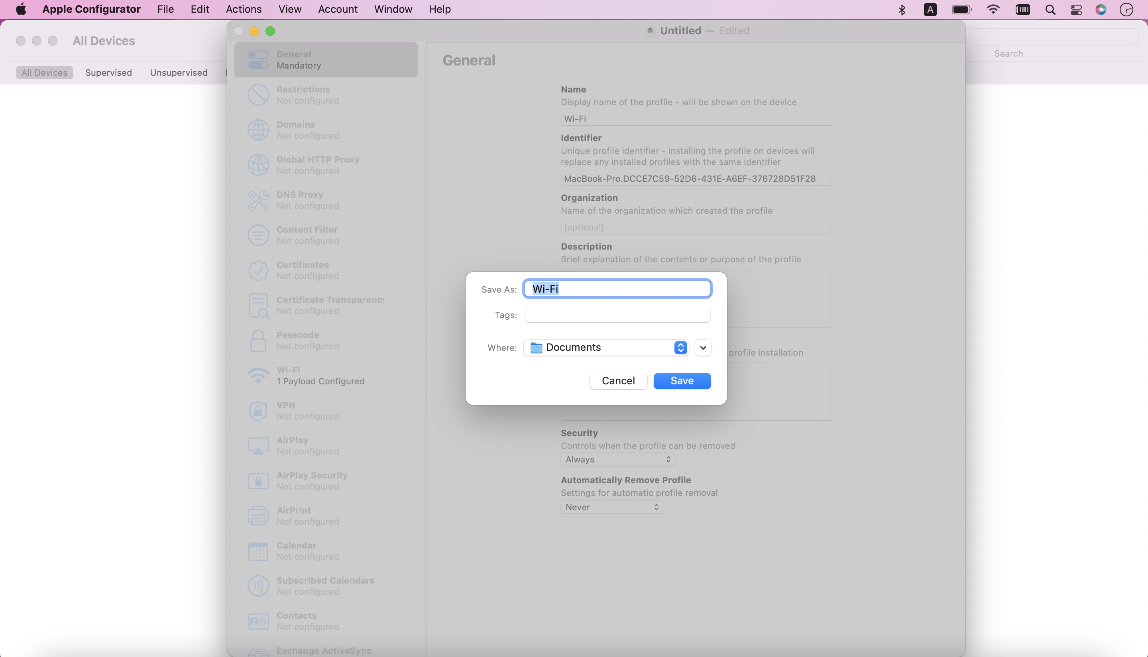Select the Certificates badge icon

coord(258,270)
